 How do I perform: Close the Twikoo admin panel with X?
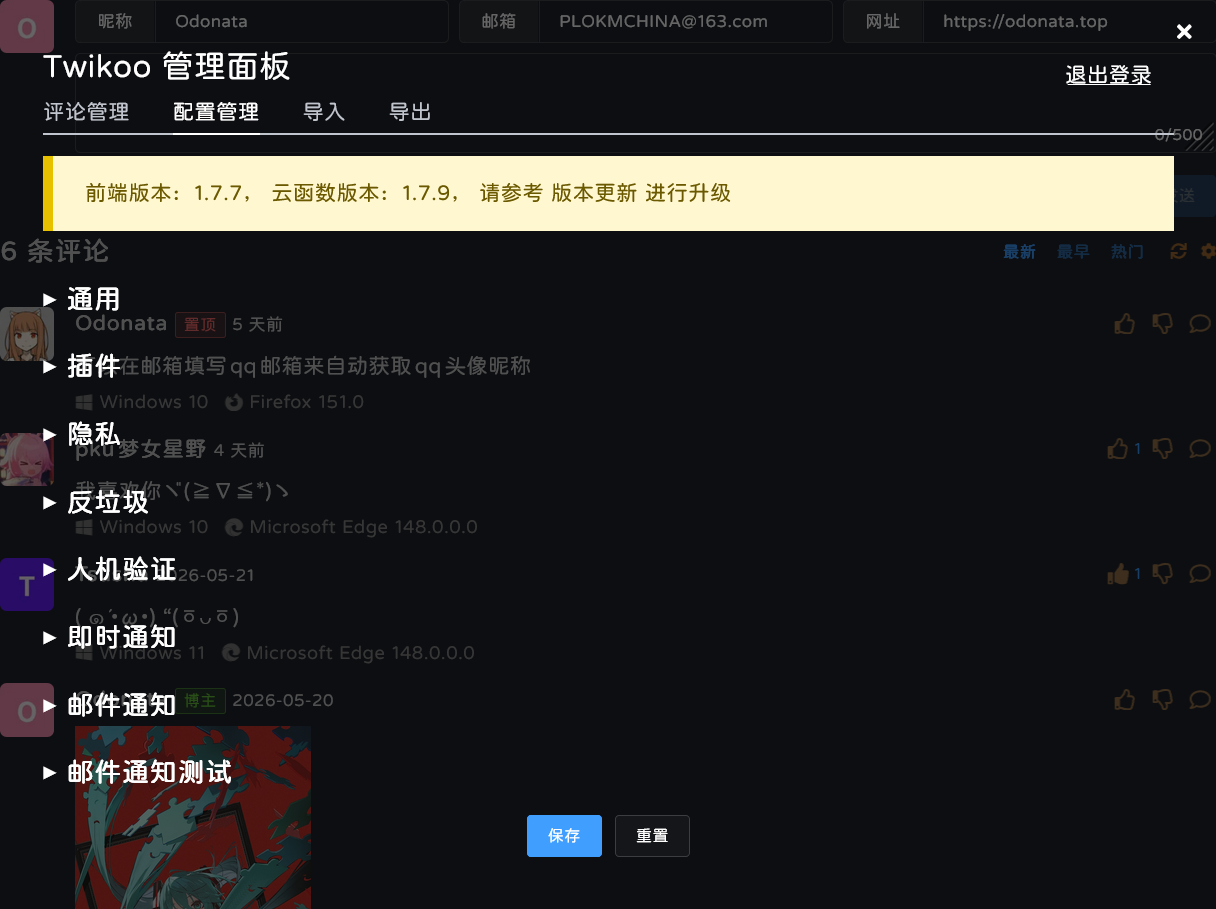1184,32
